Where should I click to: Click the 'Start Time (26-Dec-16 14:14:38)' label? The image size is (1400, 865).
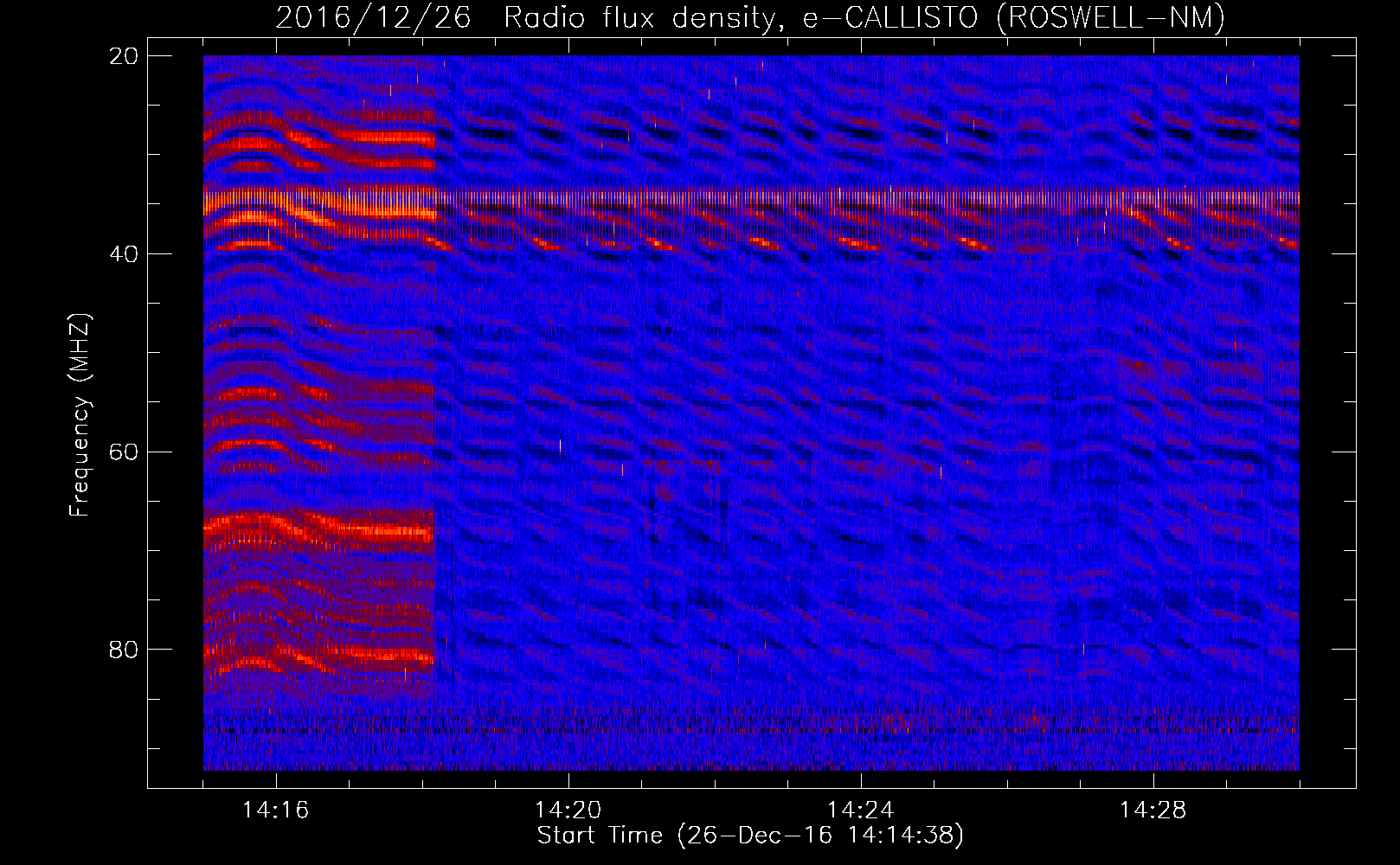click(750, 836)
